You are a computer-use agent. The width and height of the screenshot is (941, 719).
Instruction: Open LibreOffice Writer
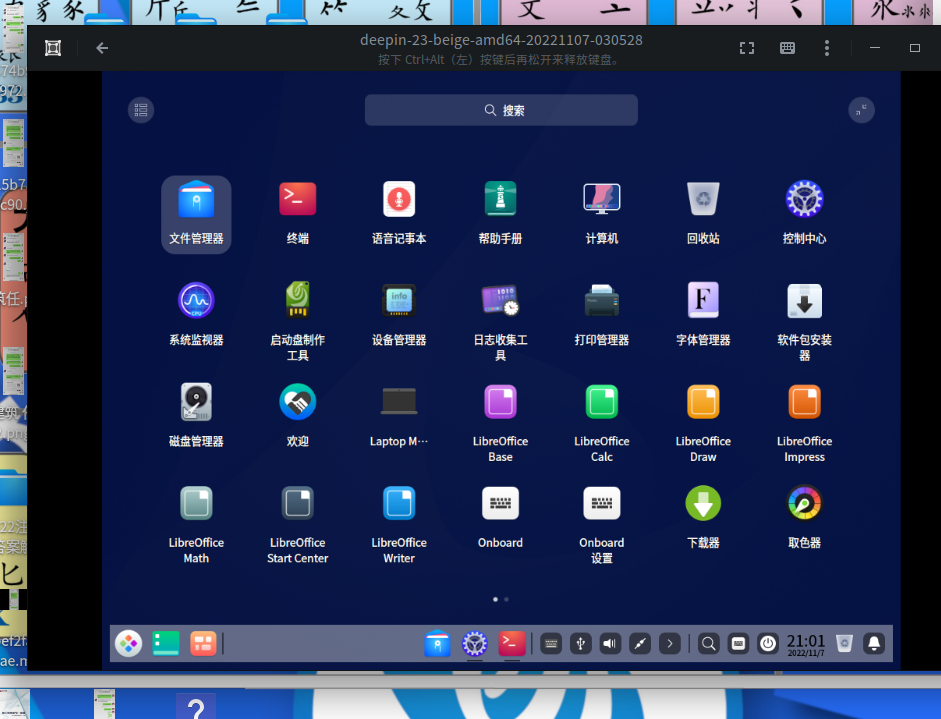tap(399, 503)
